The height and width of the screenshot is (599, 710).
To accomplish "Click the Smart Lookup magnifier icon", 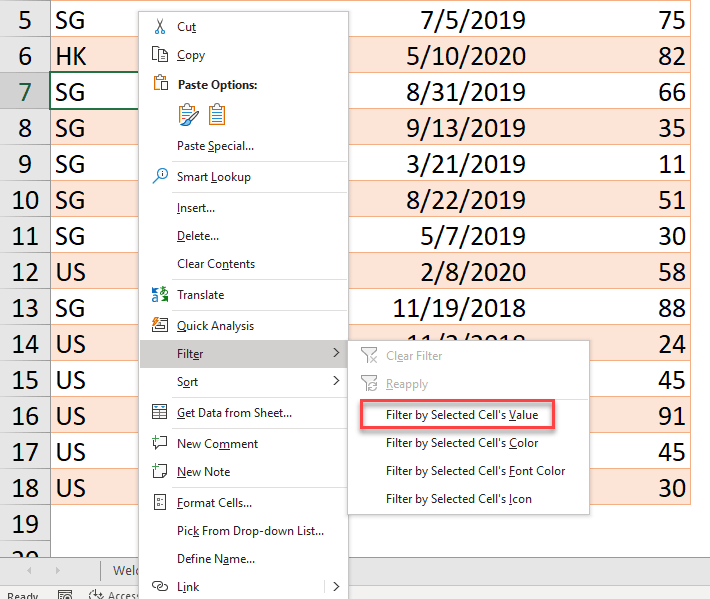I will [x=159, y=177].
